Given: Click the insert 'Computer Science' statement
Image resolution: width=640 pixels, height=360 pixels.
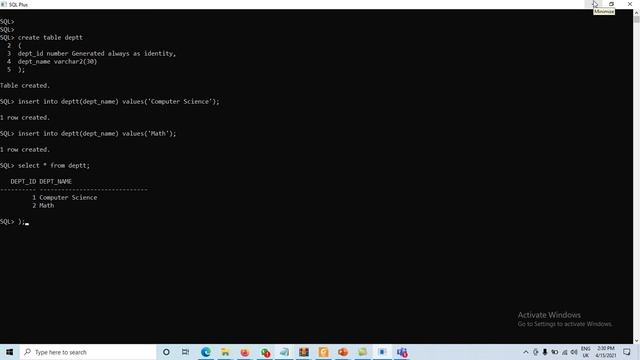Looking at the screenshot, I should click(x=110, y=102).
